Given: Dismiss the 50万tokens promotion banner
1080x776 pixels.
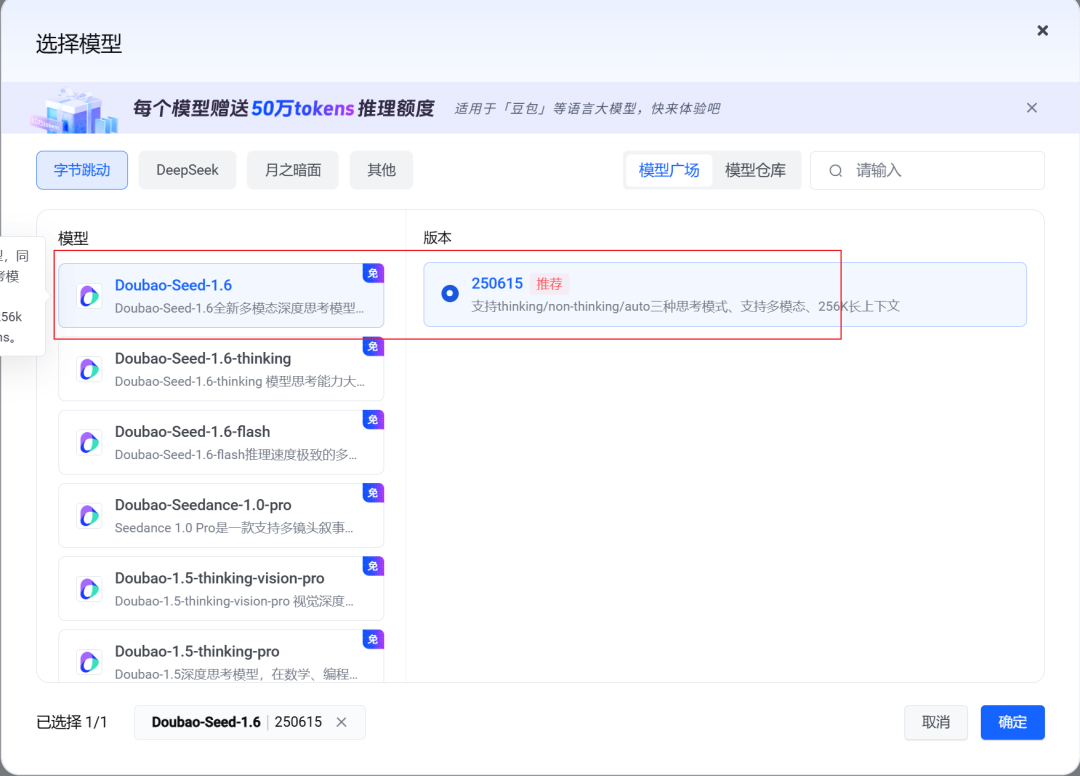Looking at the screenshot, I should click(x=1031, y=107).
